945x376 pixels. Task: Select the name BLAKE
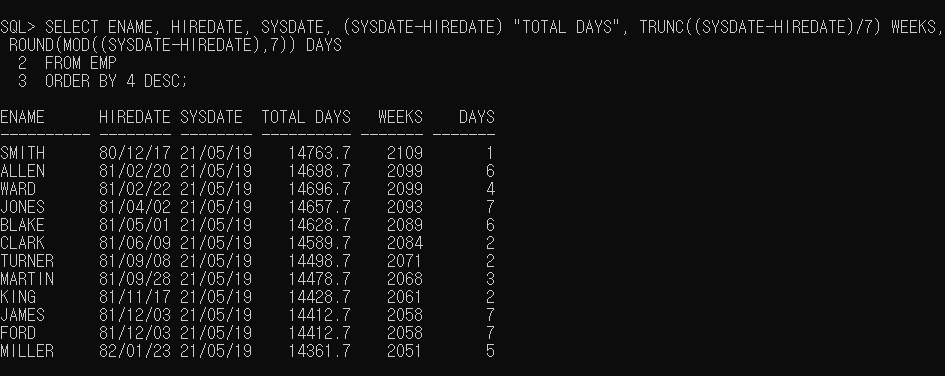click(x=22, y=225)
